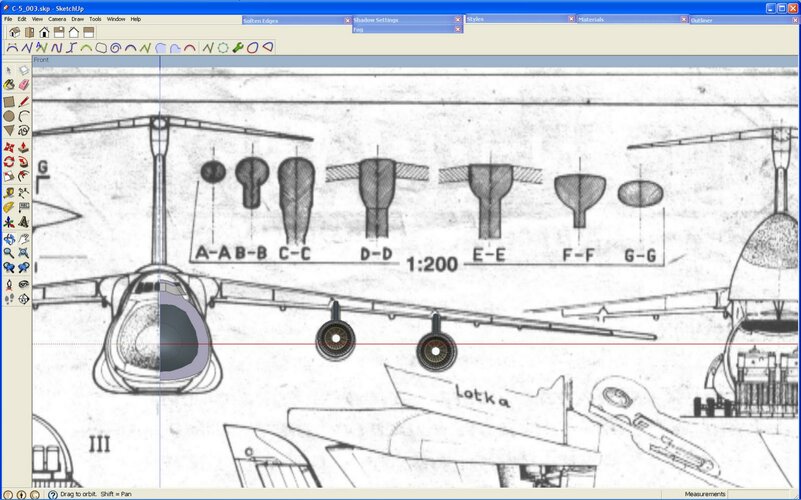The image size is (801, 500).
Task: Switch to Left view in Views toolbar
Action: click(89, 32)
